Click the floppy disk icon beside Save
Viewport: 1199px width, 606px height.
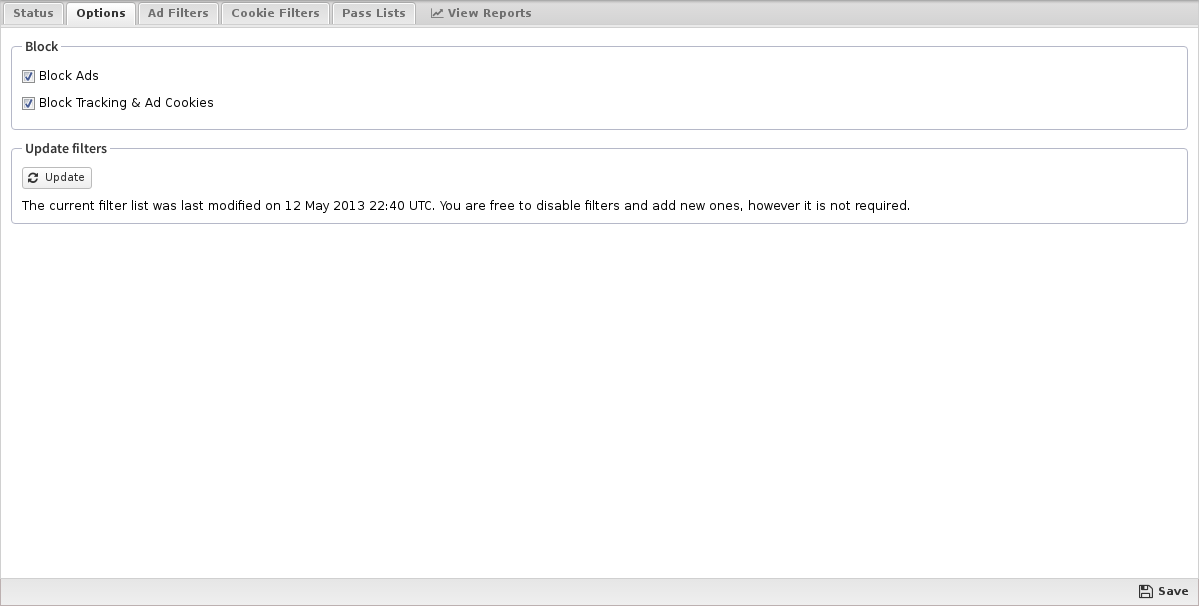click(1146, 591)
